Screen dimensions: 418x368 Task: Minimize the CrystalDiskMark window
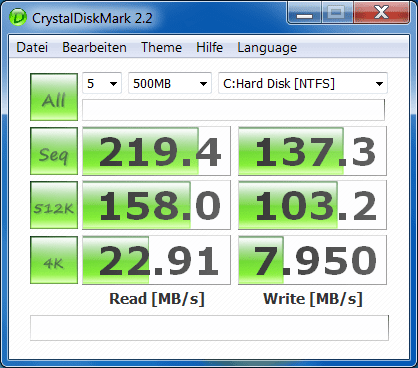pos(304,13)
